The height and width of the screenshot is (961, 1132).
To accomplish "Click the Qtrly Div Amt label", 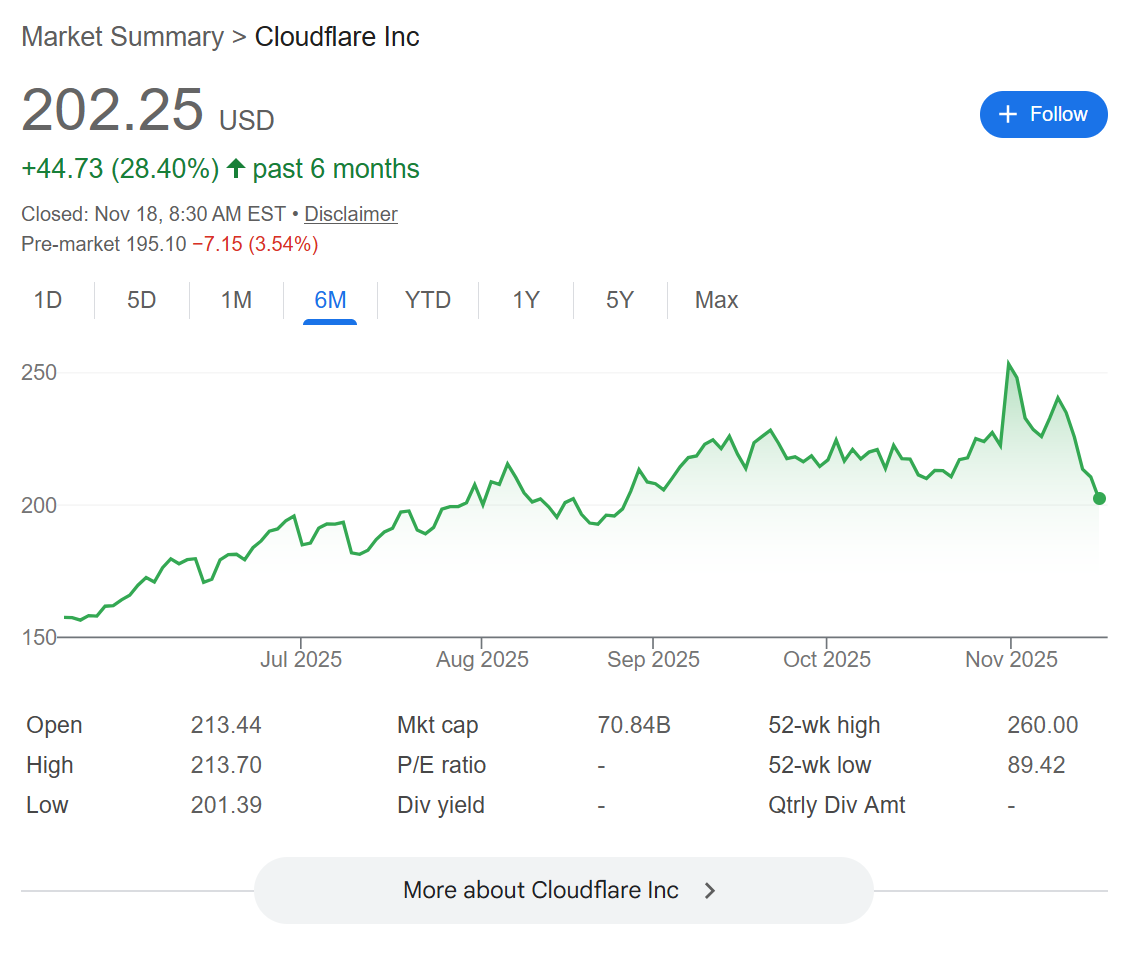I will [x=836, y=805].
